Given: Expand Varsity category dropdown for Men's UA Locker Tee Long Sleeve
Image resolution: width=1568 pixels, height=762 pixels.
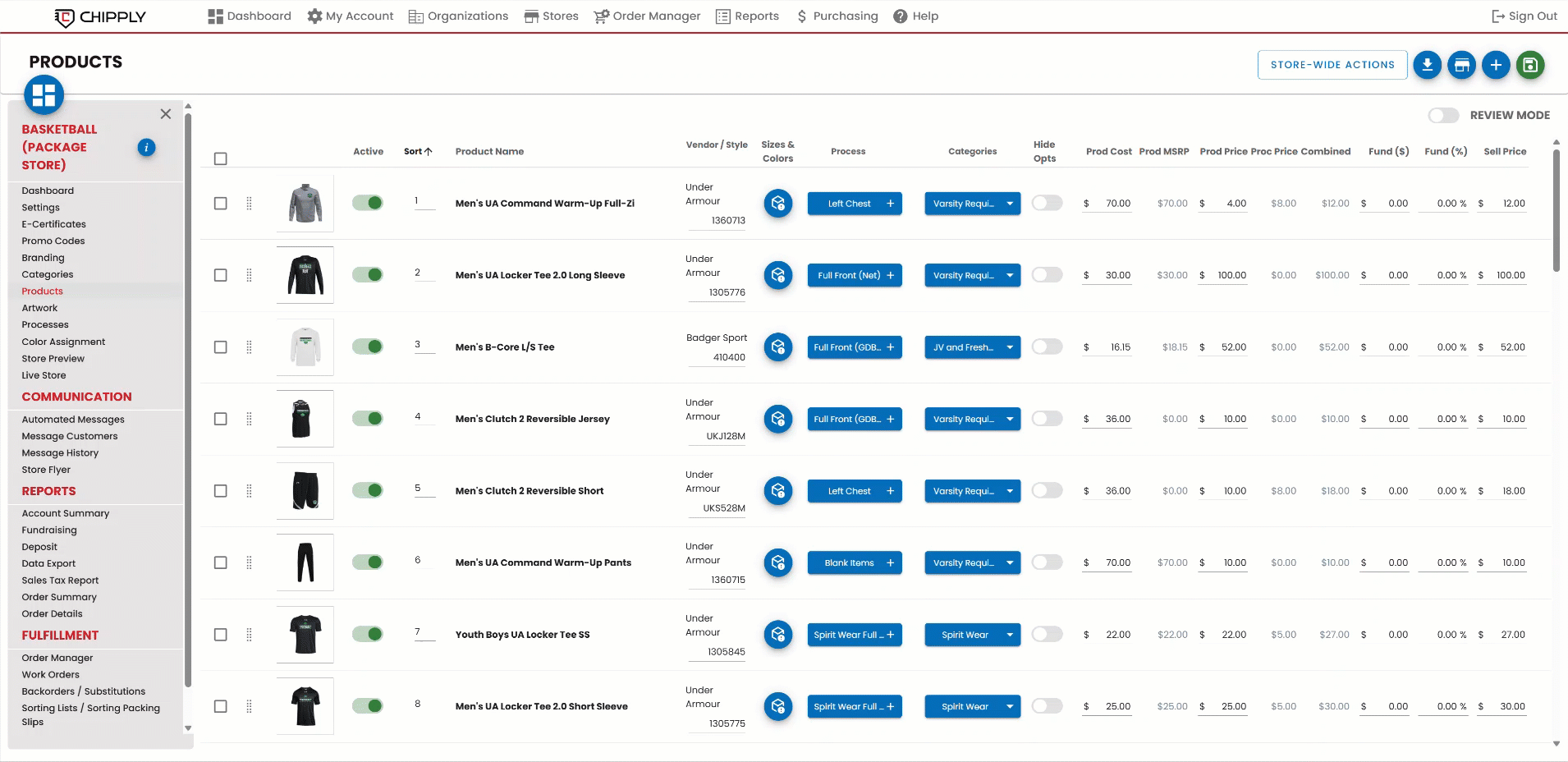Looking at the screenshot, I should (x=1009, y=275).
